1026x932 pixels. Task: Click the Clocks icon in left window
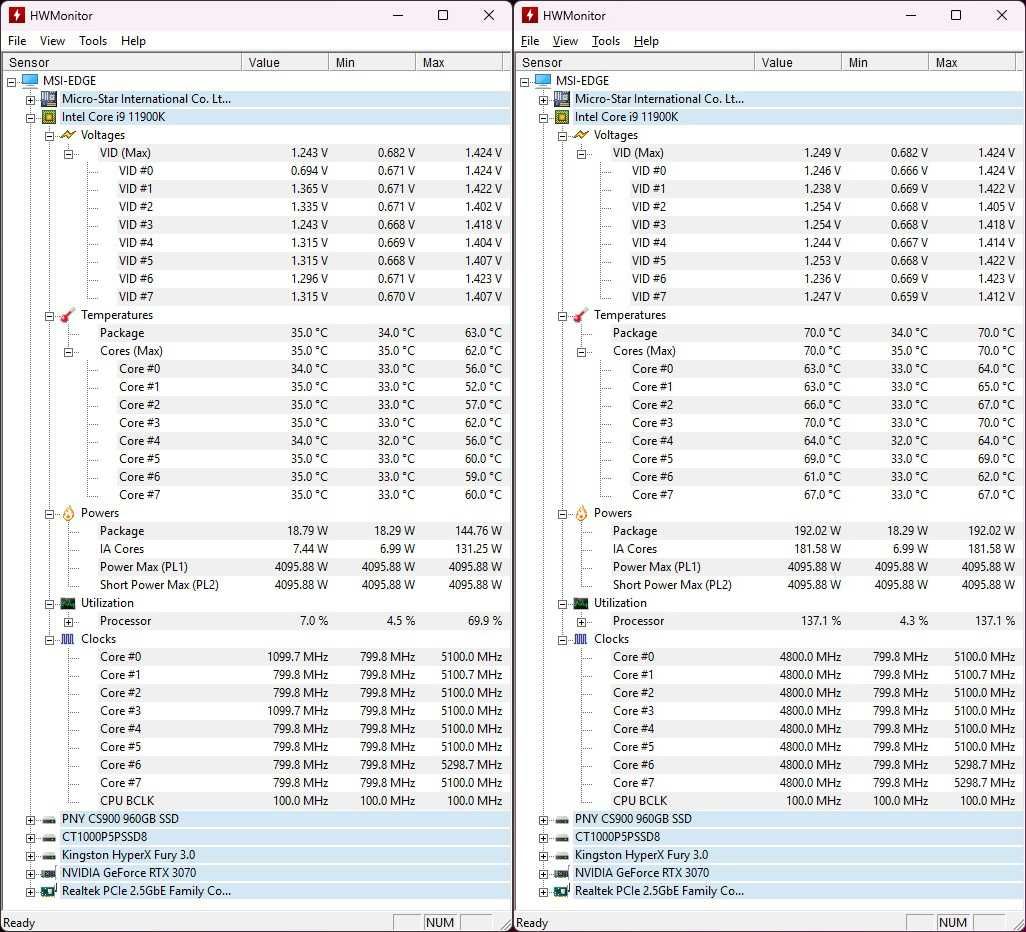(67, 639)
